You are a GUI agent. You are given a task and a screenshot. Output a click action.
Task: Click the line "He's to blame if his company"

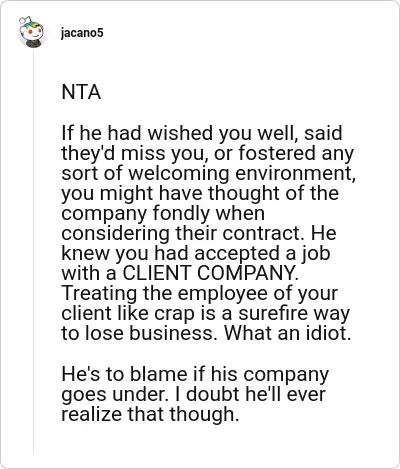click(x=195, y=374)
